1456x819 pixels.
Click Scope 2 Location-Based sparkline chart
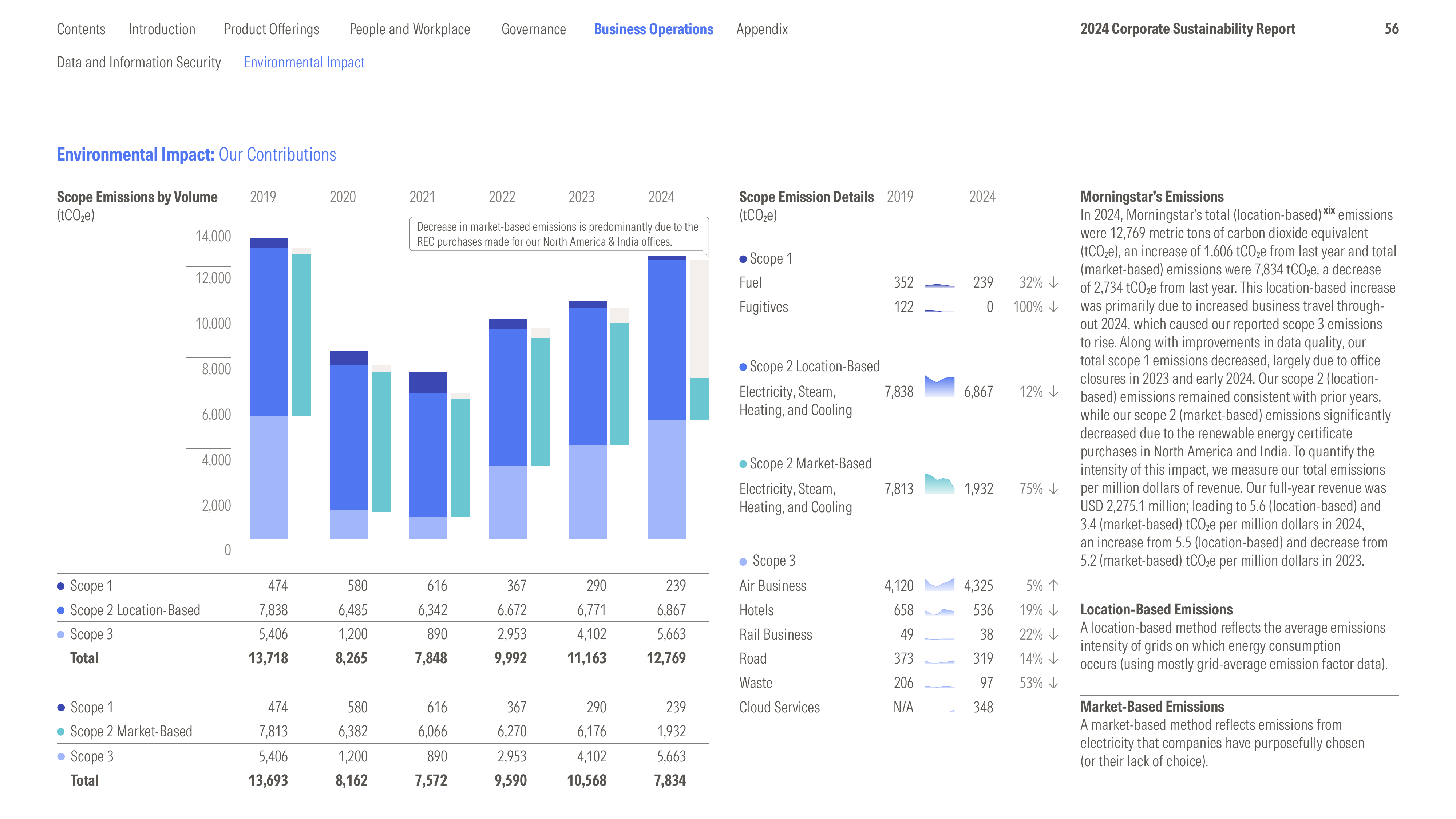point(939,386)
